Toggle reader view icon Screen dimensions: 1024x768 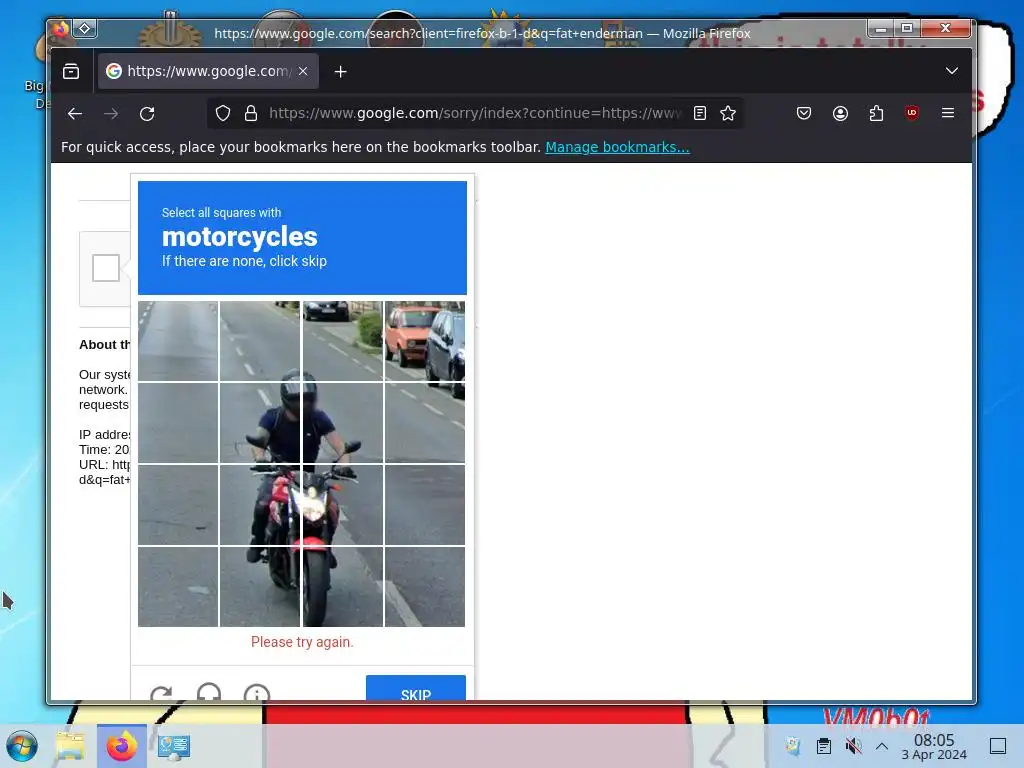(x=699, y=114)
